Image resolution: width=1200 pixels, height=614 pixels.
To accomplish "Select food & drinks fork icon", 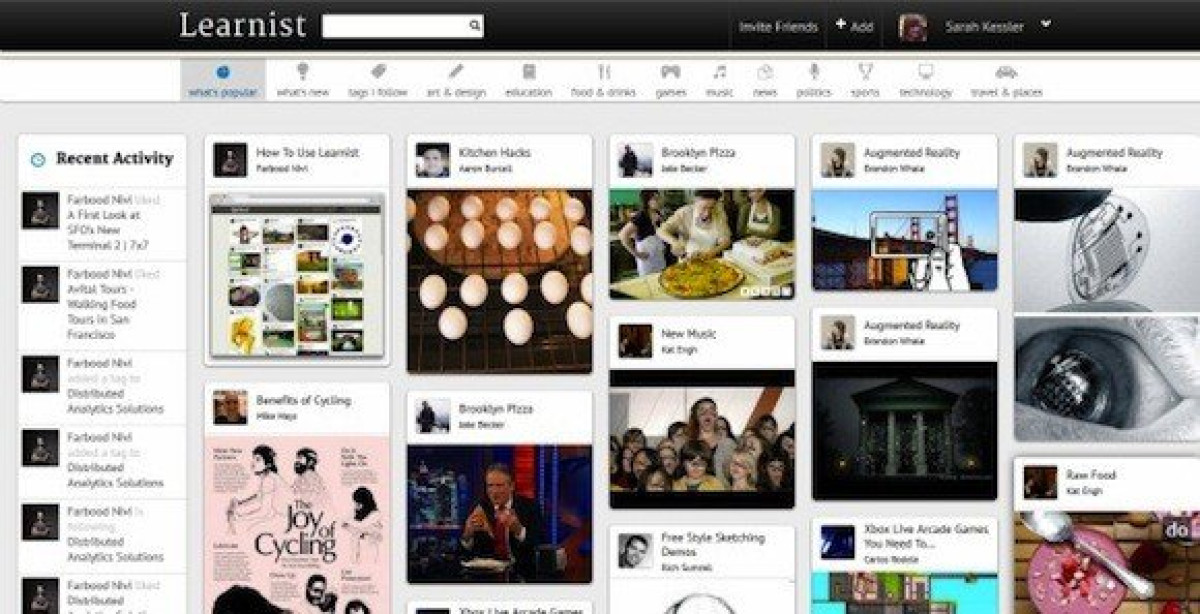I will (x=604, y=72).
